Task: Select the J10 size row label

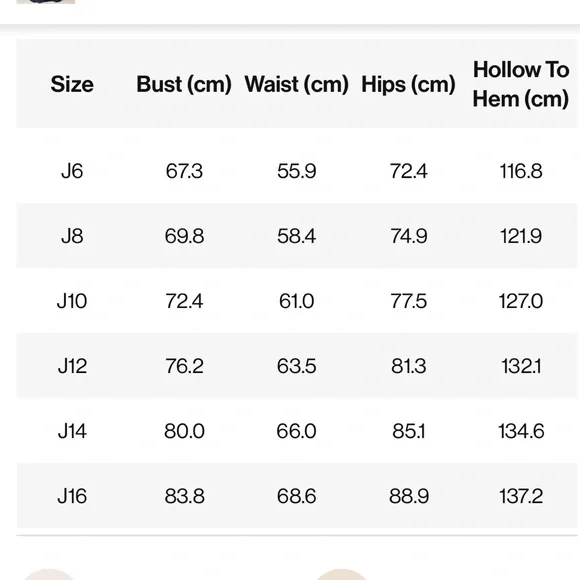Action: [x=72, y=301]
